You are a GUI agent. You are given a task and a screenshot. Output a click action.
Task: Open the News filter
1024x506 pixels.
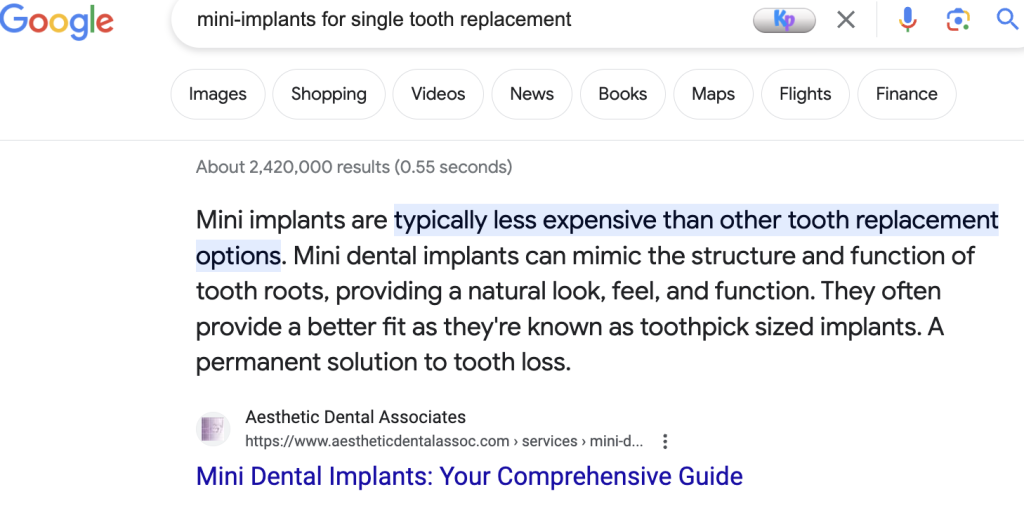coord(531,94)
